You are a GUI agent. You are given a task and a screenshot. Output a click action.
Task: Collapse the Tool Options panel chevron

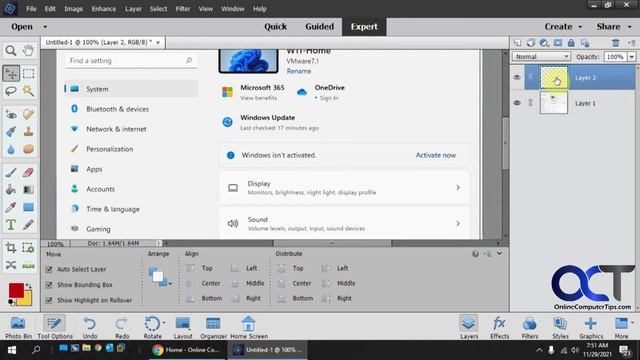pyautogui.click(x=499, y=254)
